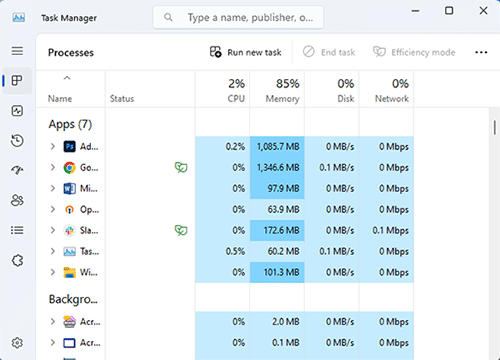Open the Users sidebar page
Screen dimensions: 500x360
17,200
